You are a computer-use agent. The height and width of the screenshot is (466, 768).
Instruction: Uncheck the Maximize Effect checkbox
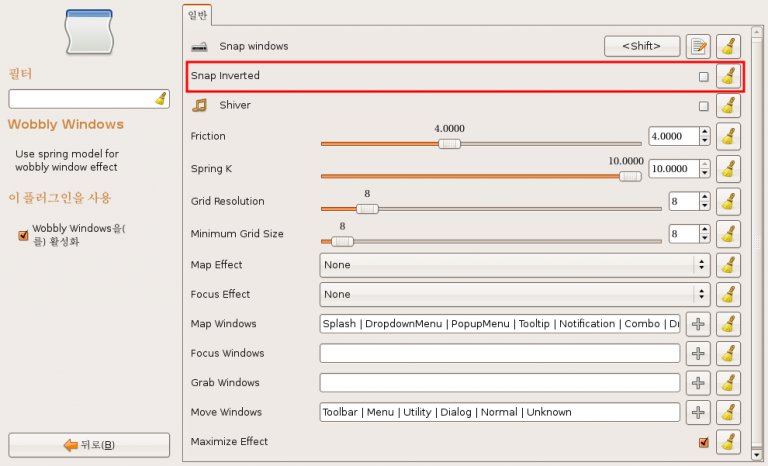(704, 442)
